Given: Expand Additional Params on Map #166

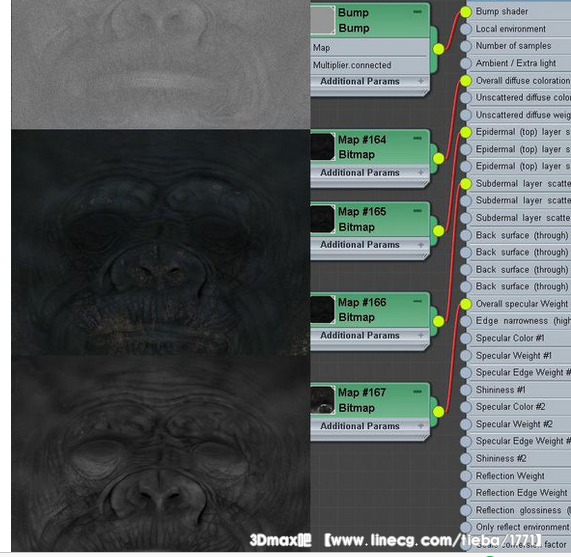Looking at the screenshot, I should (x=421, y=335).
